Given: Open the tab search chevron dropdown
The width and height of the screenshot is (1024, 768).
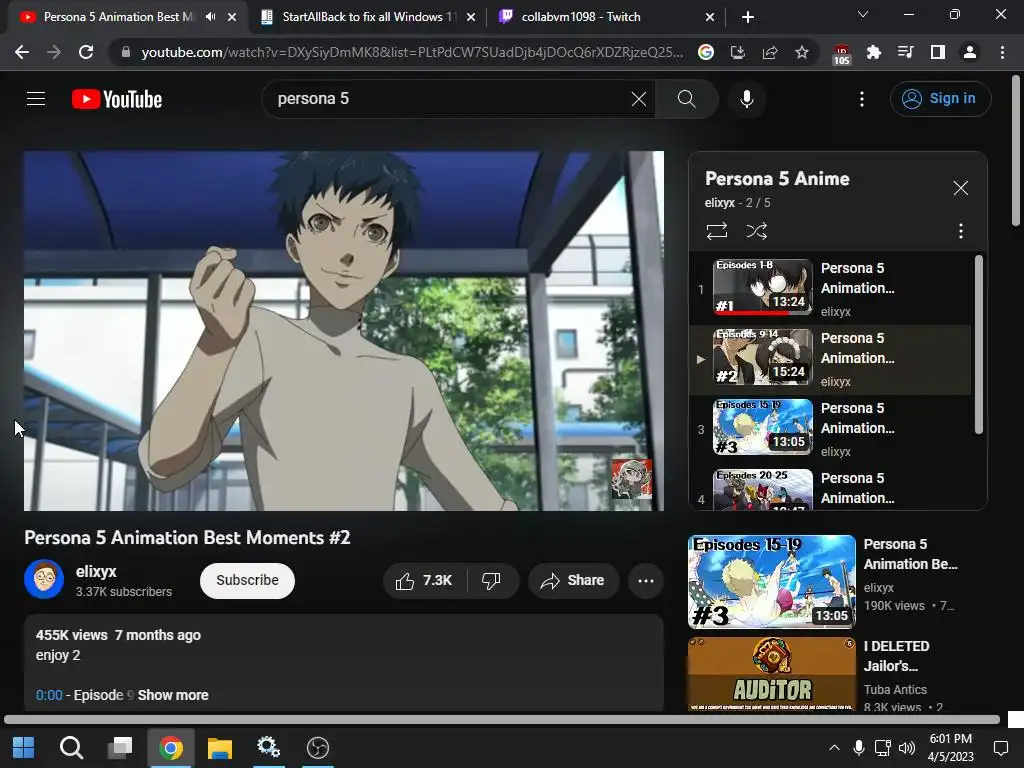Looking at the screenshot, I should (863, 14).
